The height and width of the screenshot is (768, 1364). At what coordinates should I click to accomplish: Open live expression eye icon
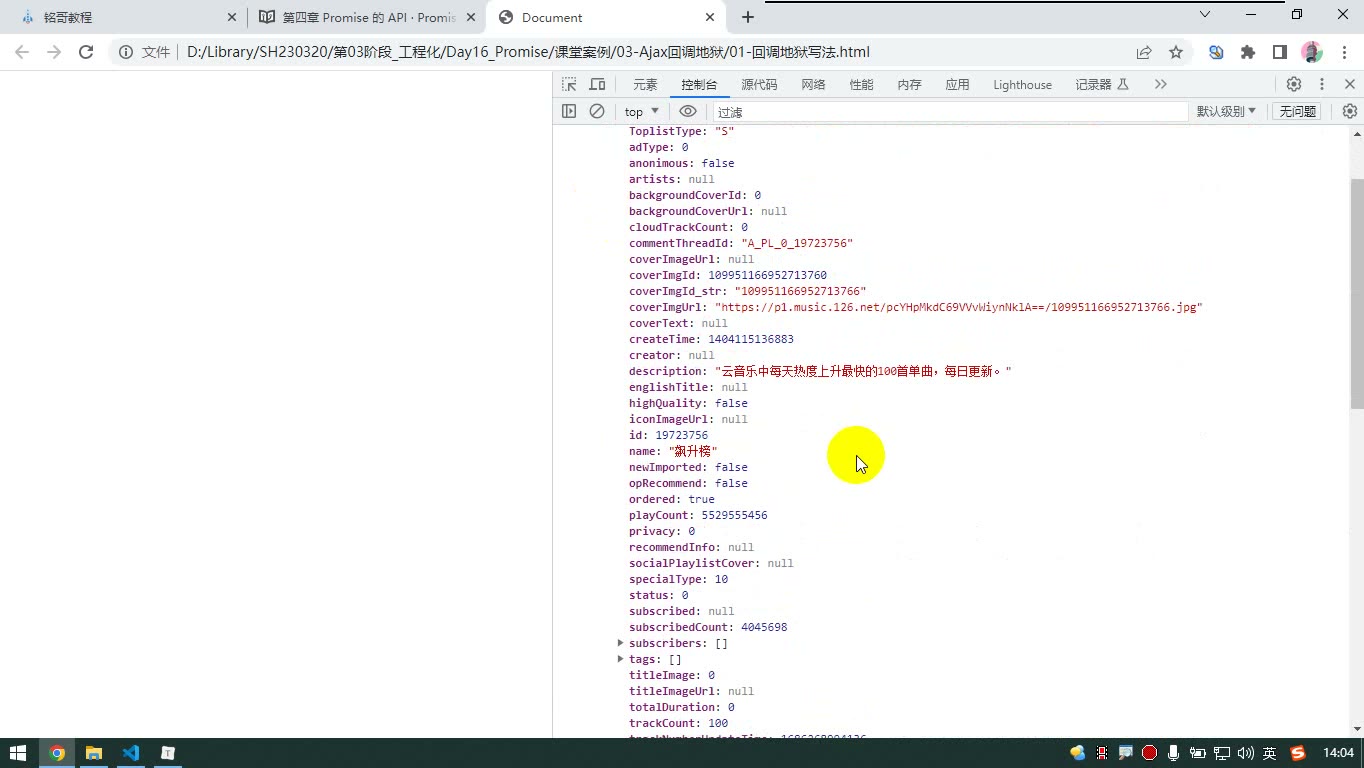(688, 111)
